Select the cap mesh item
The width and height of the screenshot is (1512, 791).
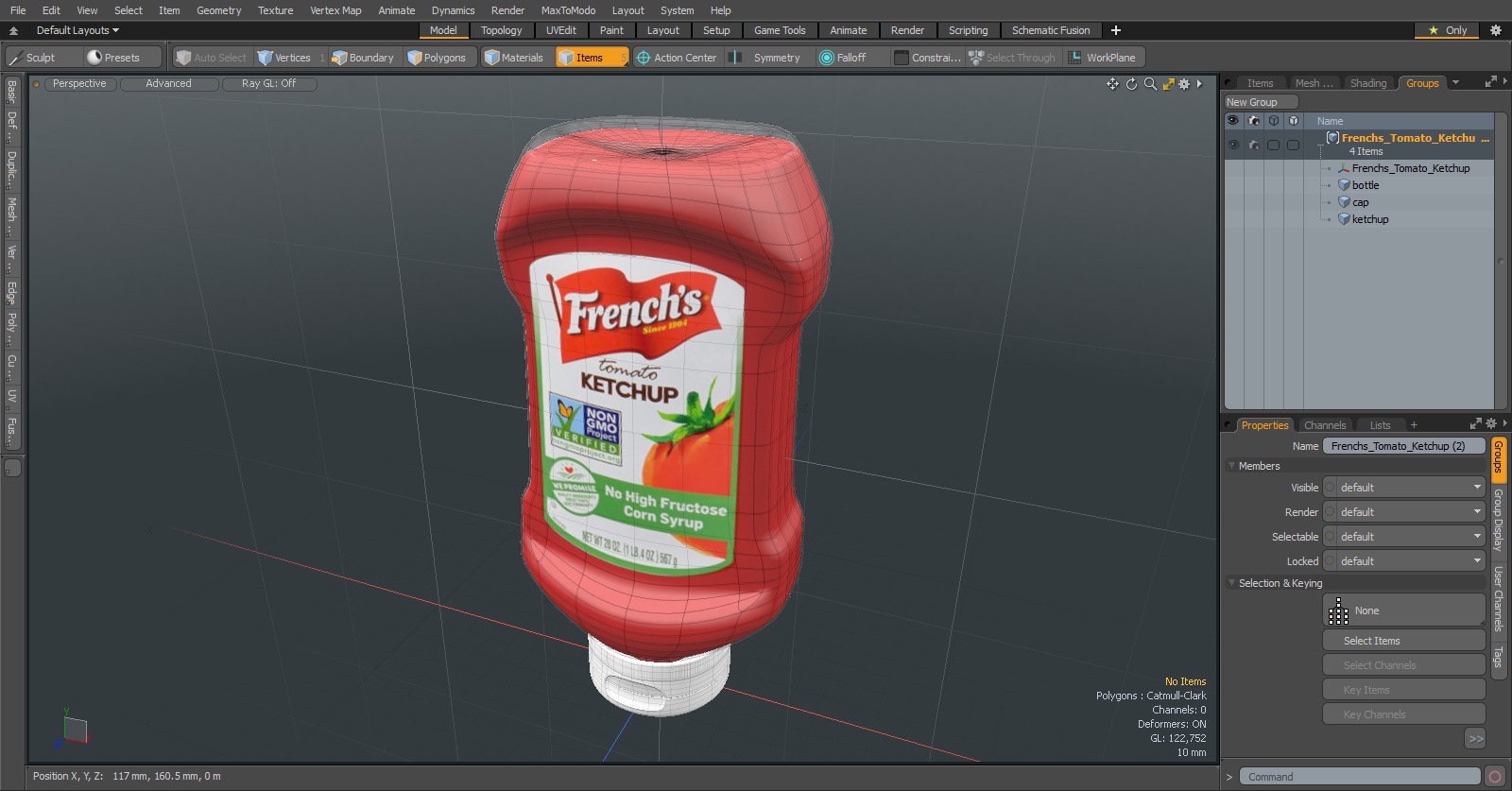tap(1360, 202)
